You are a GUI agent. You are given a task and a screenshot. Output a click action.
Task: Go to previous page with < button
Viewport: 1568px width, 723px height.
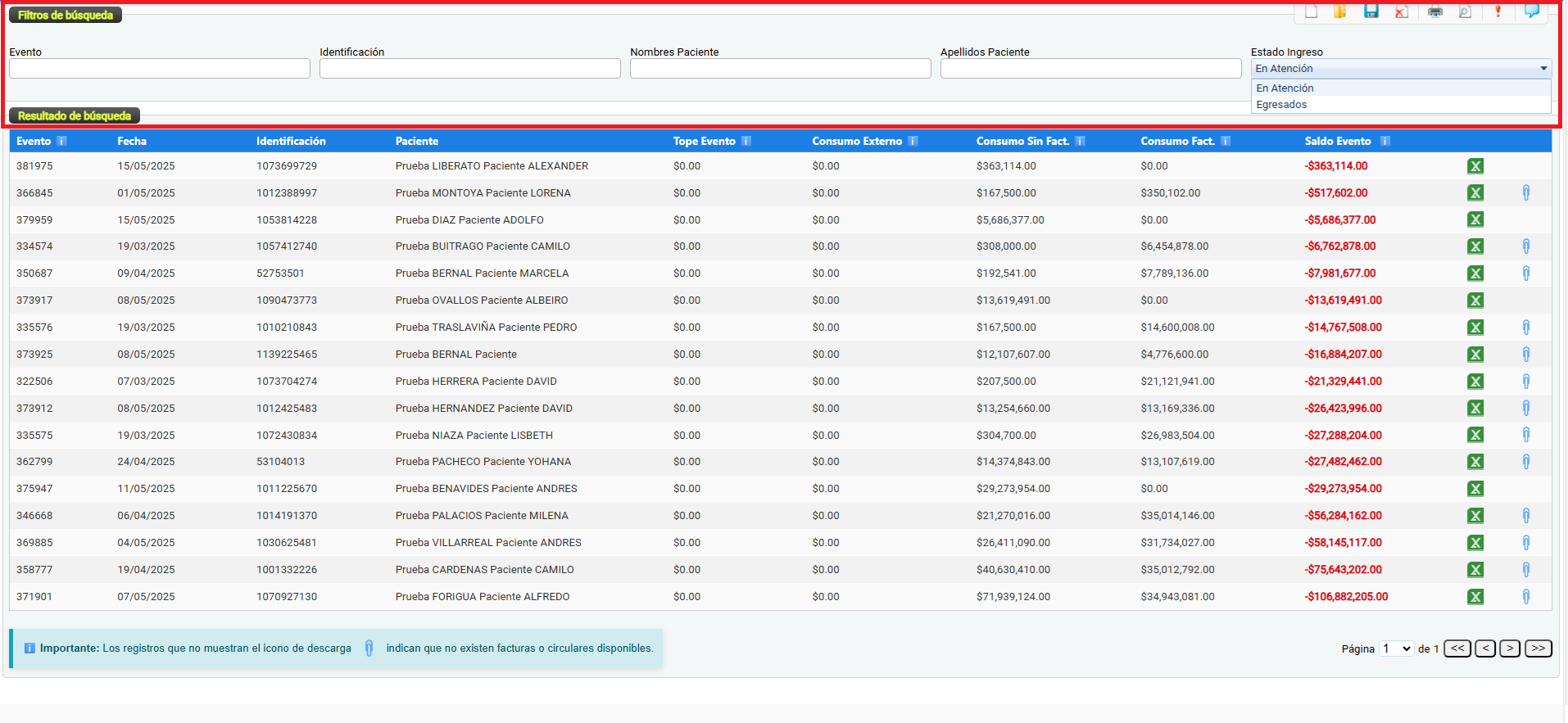(1485, 648)
